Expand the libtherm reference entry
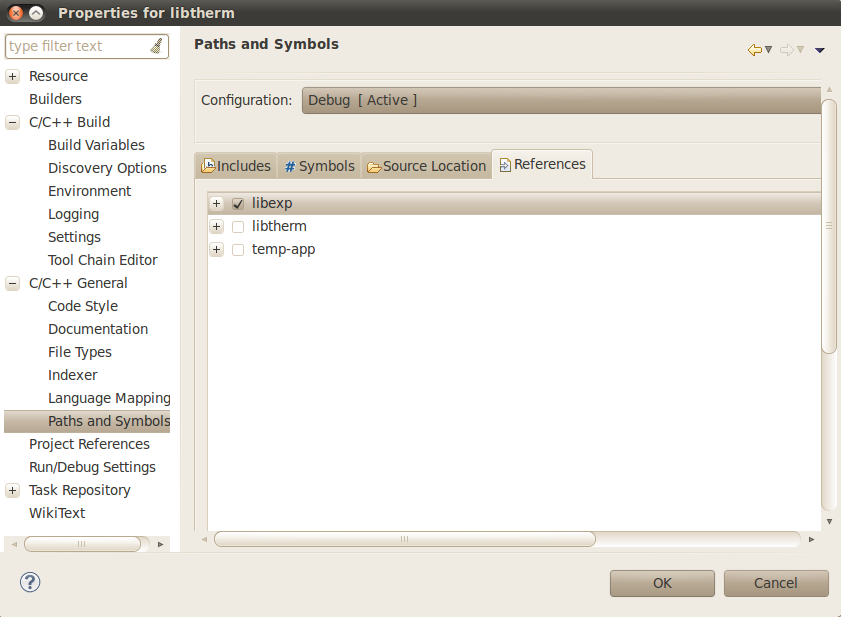The image size is (841, 617). point(217,226)
